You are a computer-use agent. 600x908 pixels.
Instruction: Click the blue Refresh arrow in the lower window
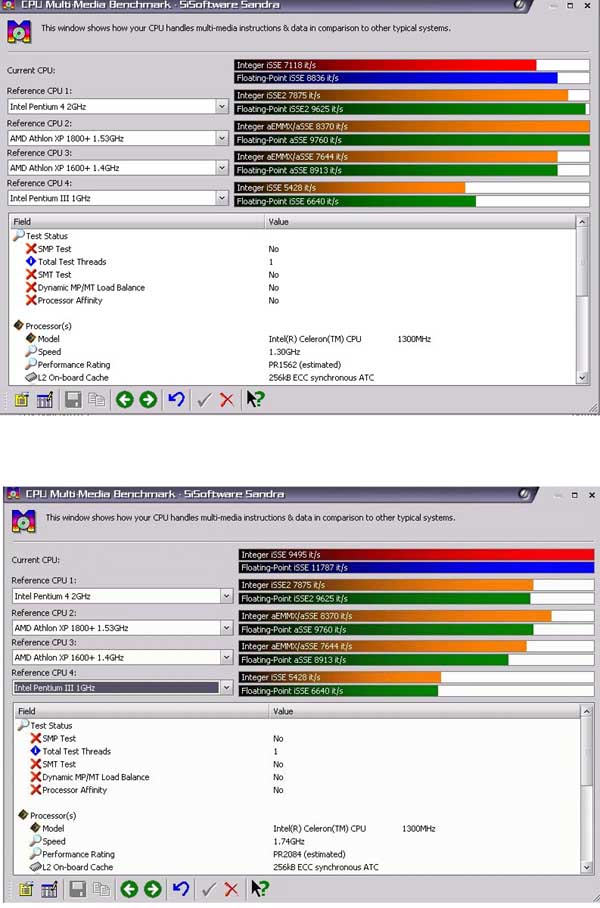pyautogui.click(x=181, y=889)
